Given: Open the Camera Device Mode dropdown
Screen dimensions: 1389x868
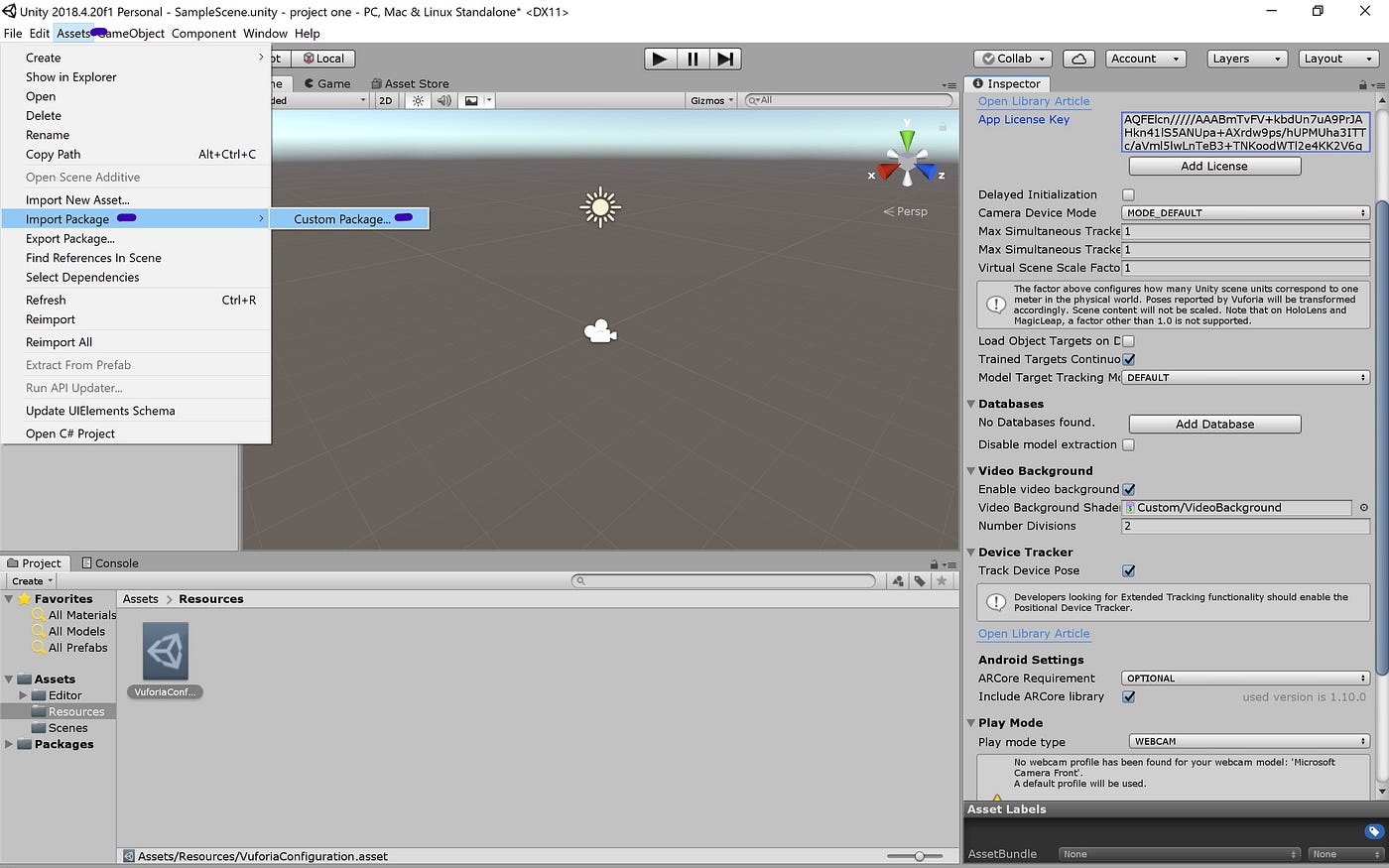Looking at the screenshot, I should 1245,212.
